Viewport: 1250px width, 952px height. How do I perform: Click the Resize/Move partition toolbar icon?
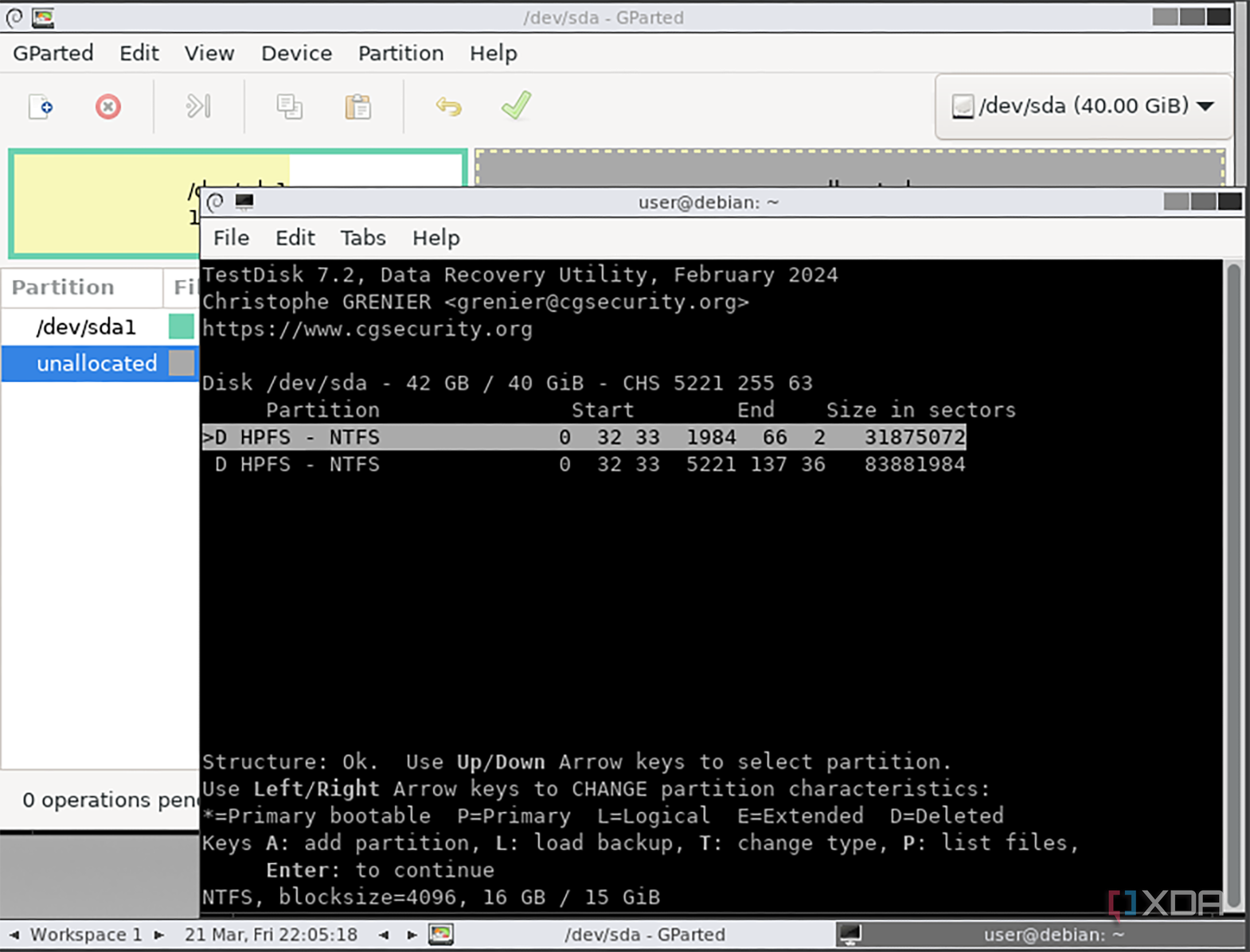click(x=198, y=106)
